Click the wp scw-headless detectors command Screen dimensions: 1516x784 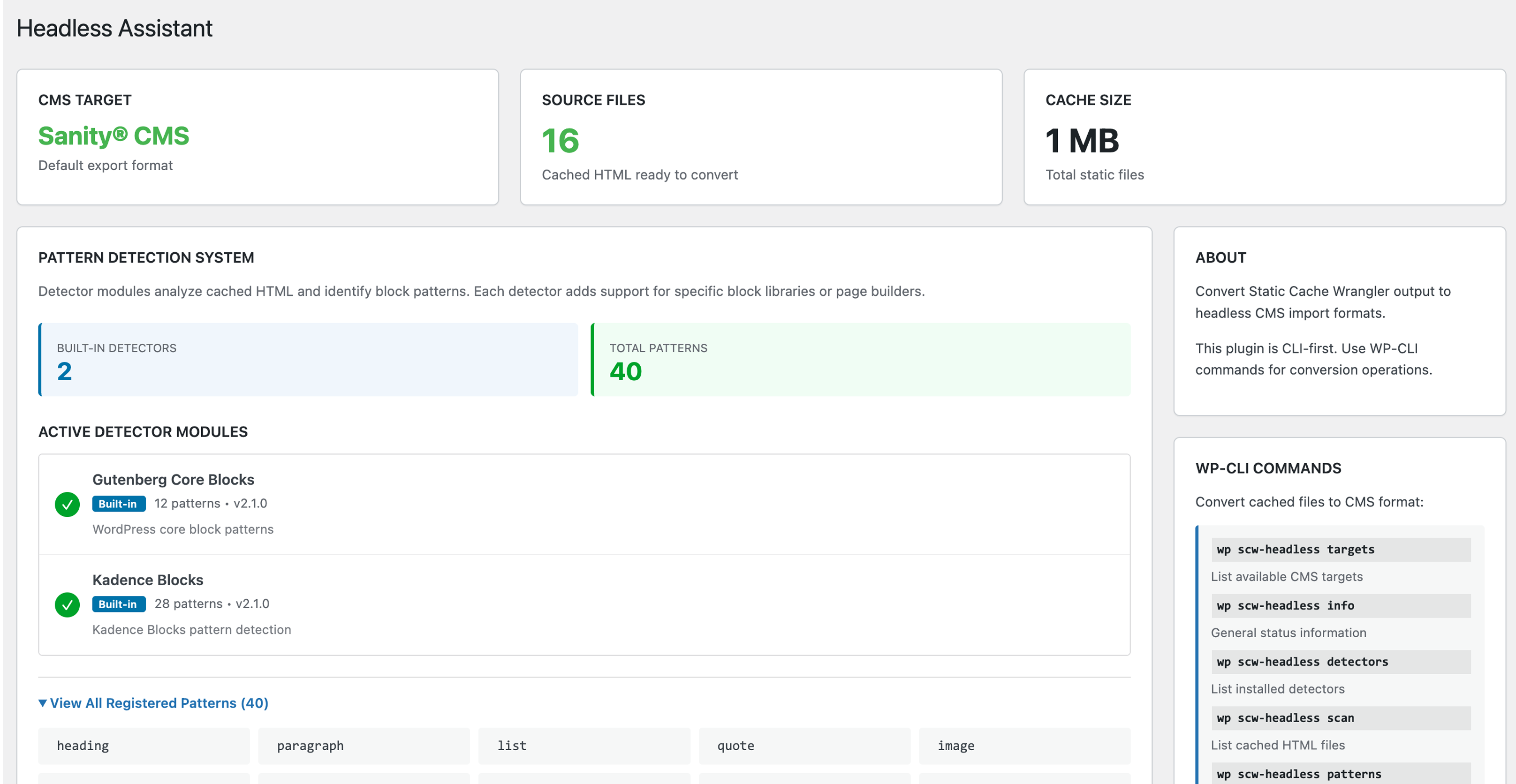pyautogui.click(x=1341, y=661)
